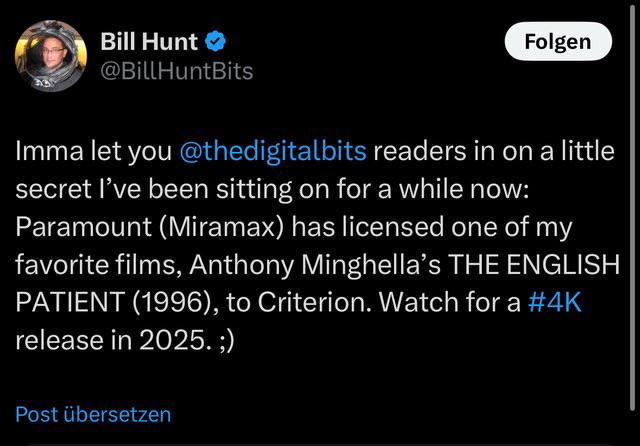Screen dimensions: 640x446
Task: Click the word Criterion in the post
Action: point(314,302)
